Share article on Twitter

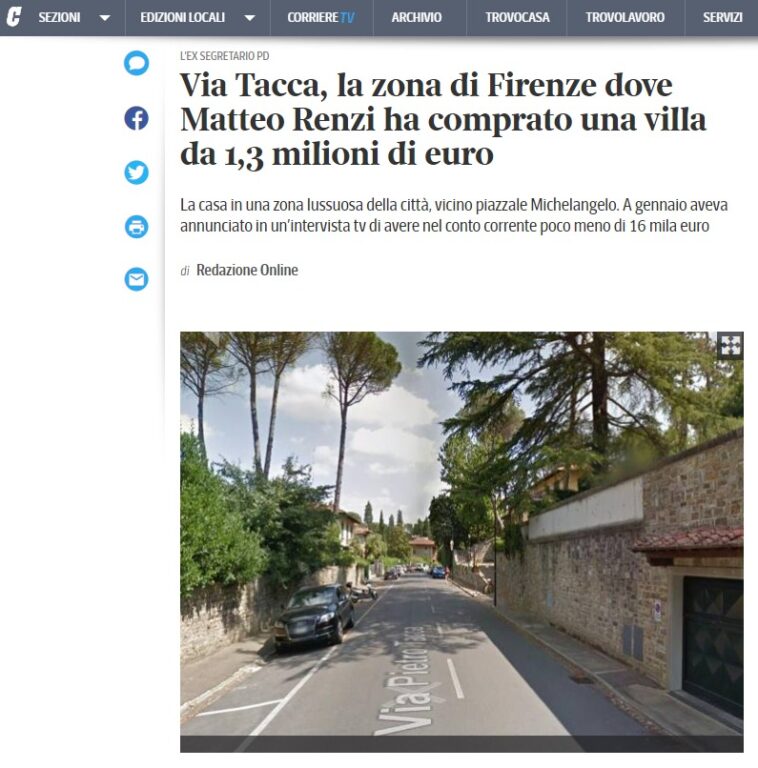tap(136, 172)
